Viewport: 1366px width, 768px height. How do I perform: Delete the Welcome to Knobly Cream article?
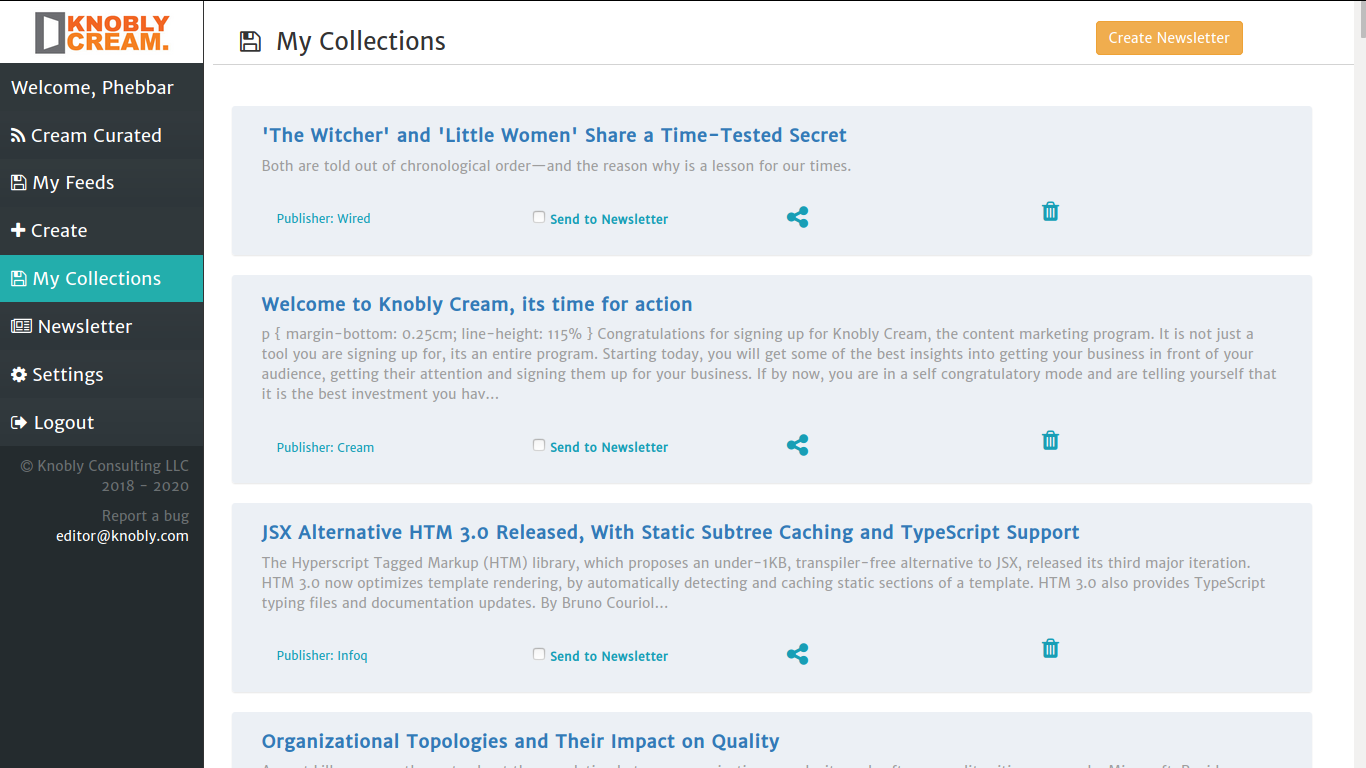1050,440
